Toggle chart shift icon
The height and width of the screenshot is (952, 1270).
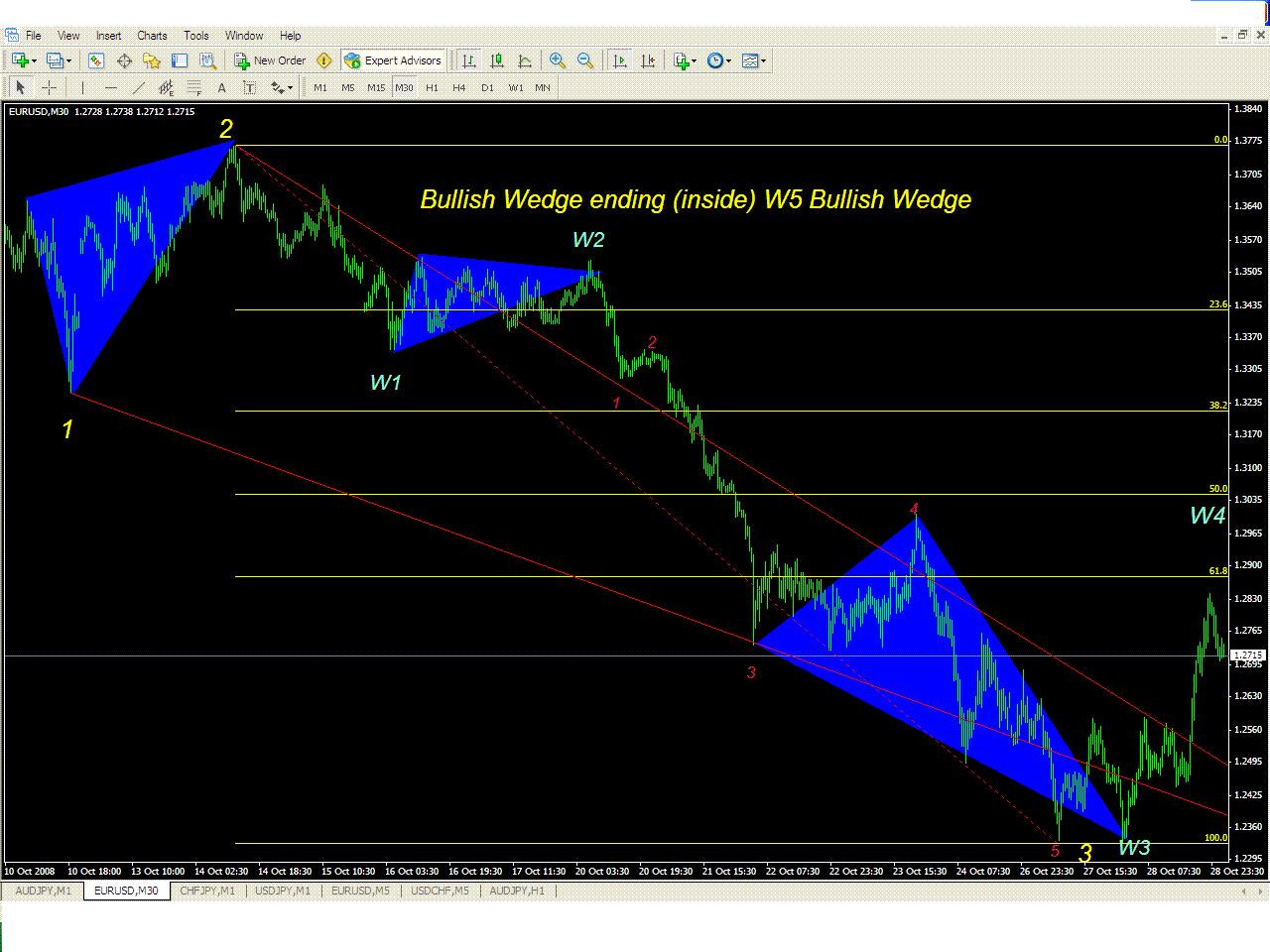[648, 60]
